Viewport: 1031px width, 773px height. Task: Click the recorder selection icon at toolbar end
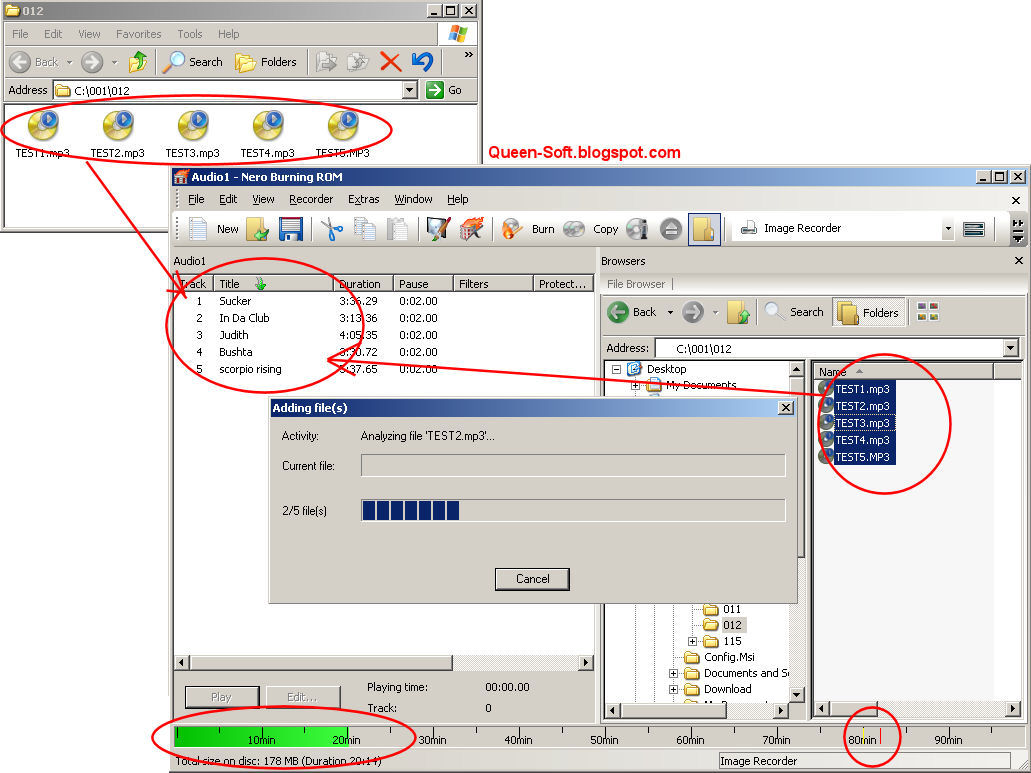pos(973,229)
